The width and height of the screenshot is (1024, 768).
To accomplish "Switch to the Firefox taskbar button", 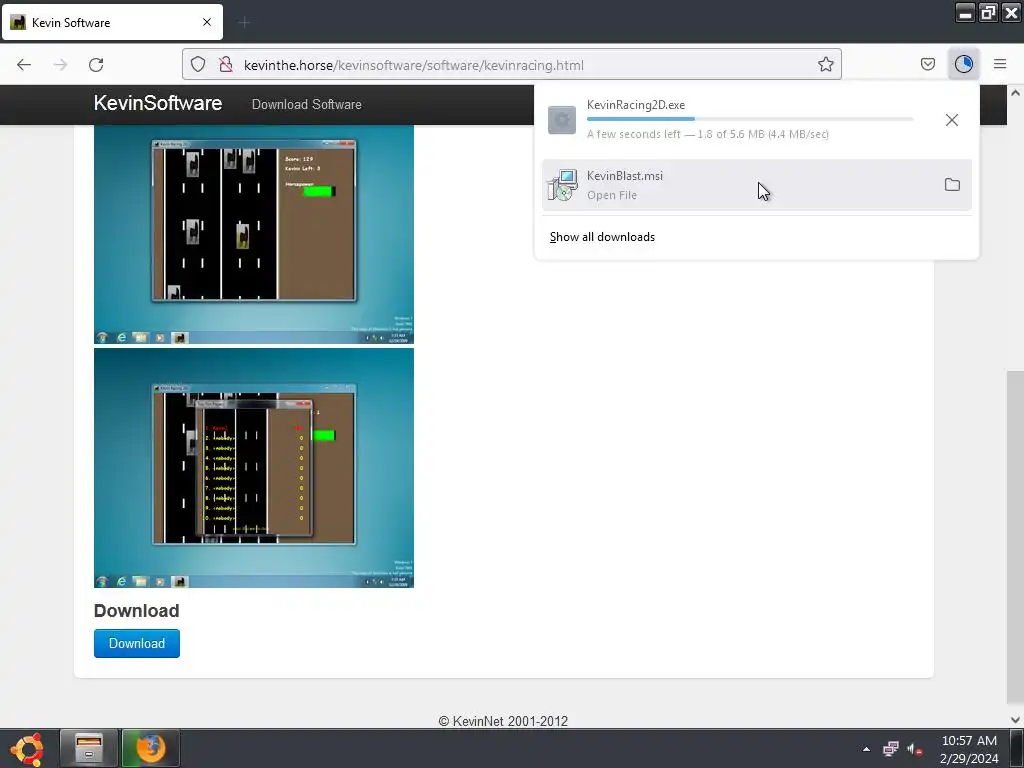I will [151, 748].
